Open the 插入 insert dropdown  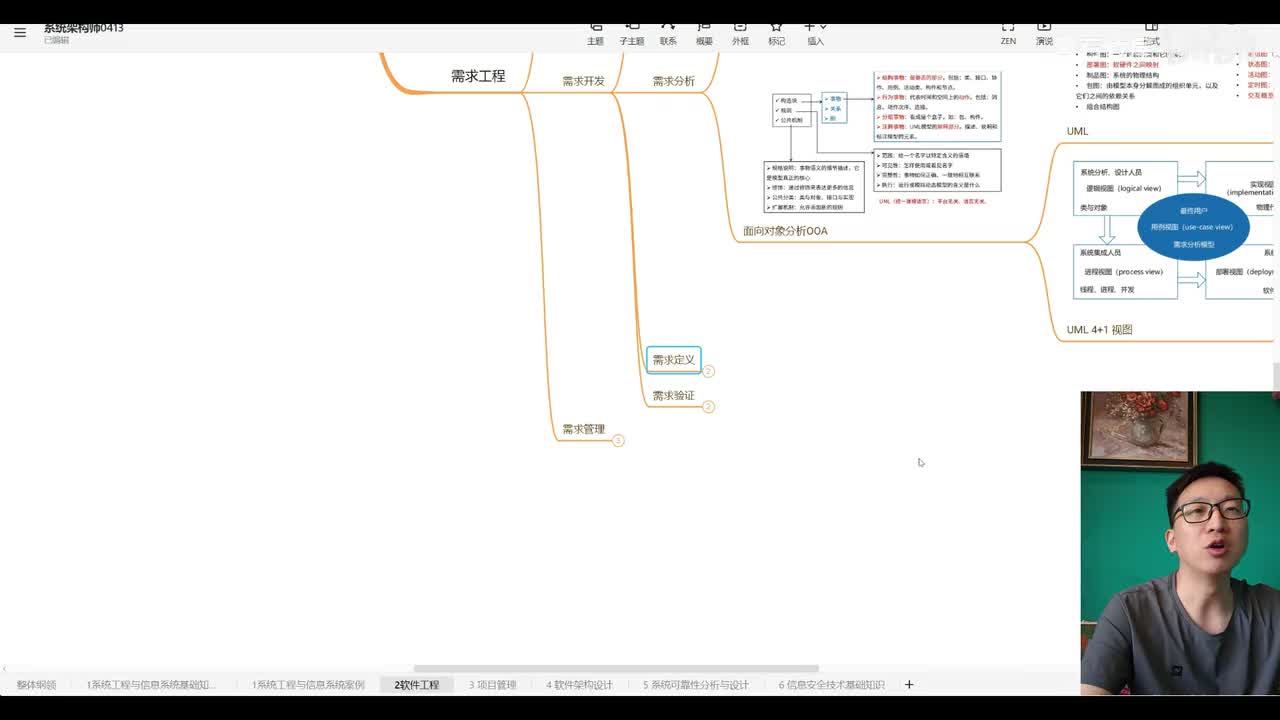816,33
